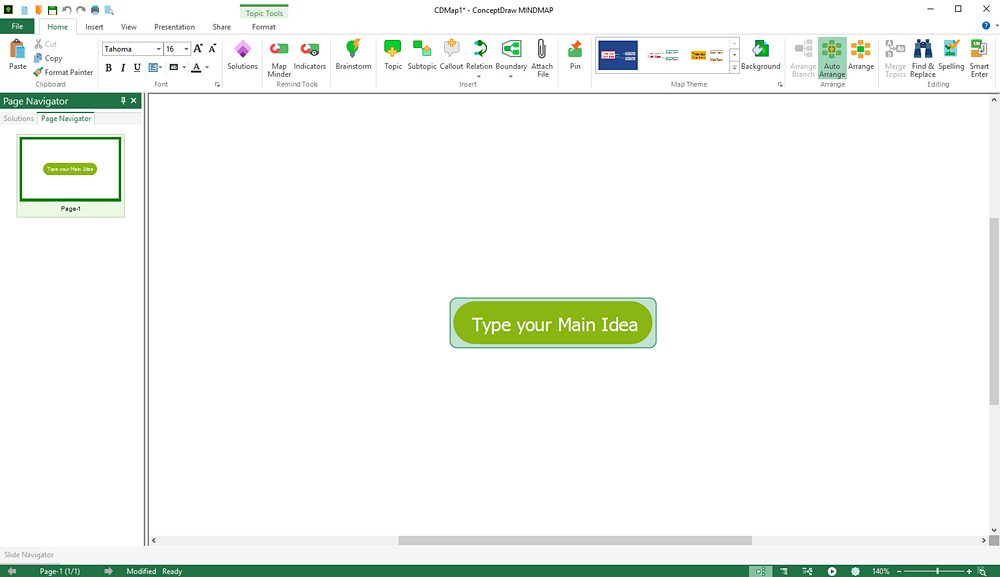Click the Map Minder icon

click(x=279, y=49)
